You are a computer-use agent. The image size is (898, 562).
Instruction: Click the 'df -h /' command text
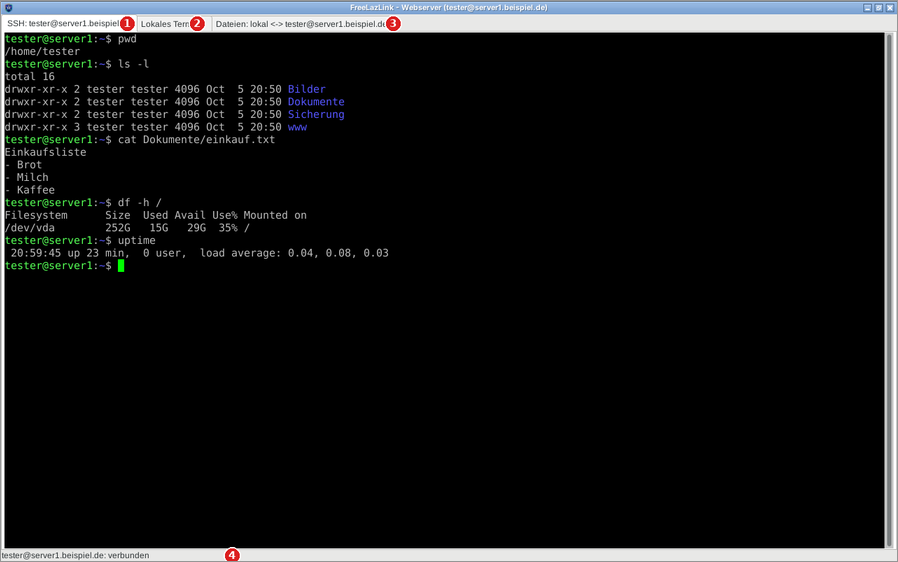point(140,202)
